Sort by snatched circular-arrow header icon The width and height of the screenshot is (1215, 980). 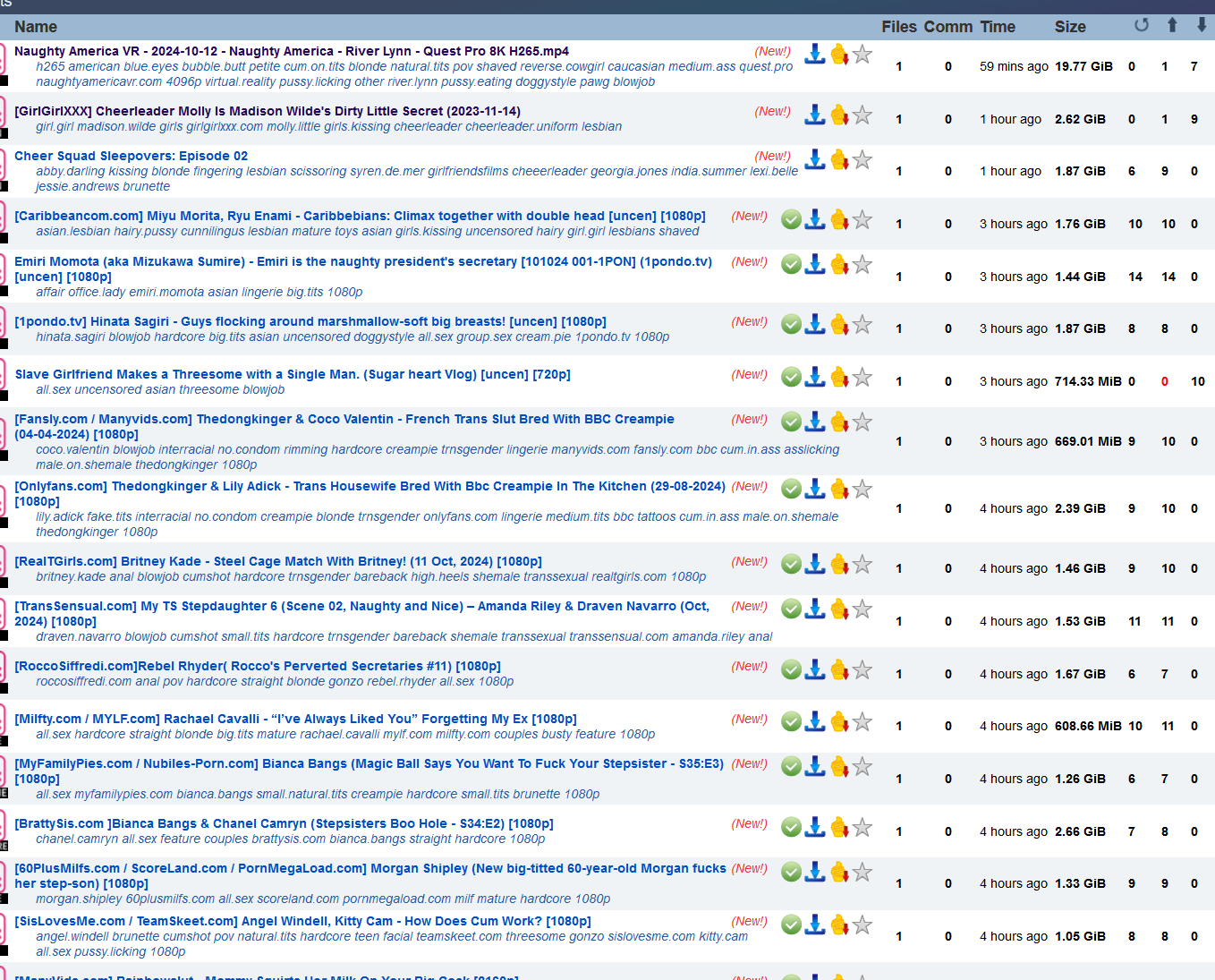[x=1142, y=25]
